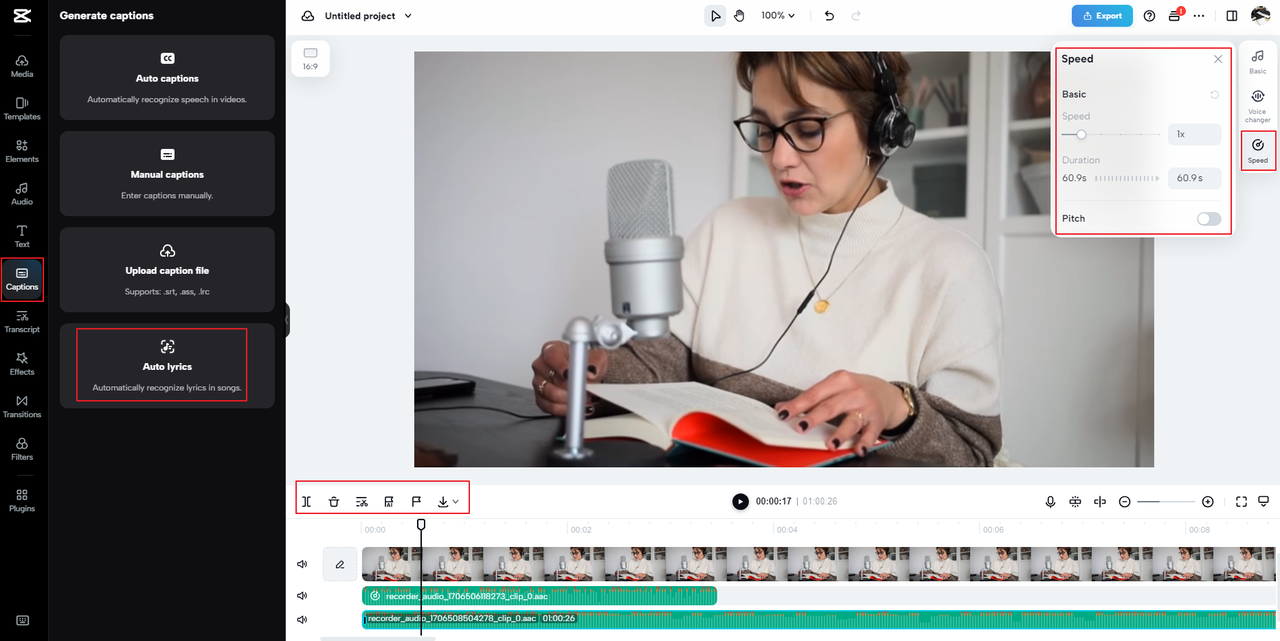Open the Basic audio tab on right
The height and width of the screenshot is (641, 1280).
[x=1258, y=62]
